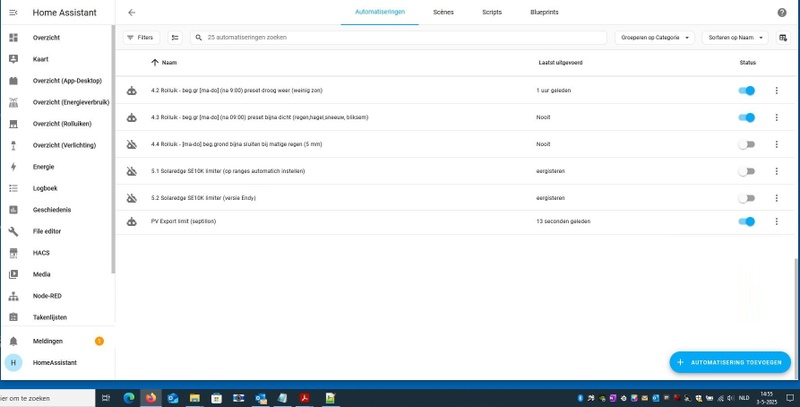Click the Laatst uitgevoerd column header
The image size is (800, 407).
560,63
